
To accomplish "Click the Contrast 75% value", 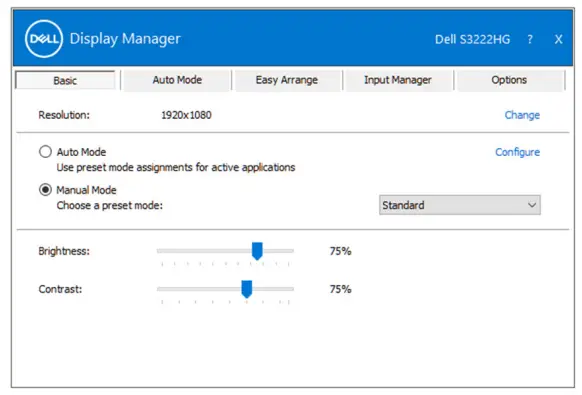I will [340, 289].
